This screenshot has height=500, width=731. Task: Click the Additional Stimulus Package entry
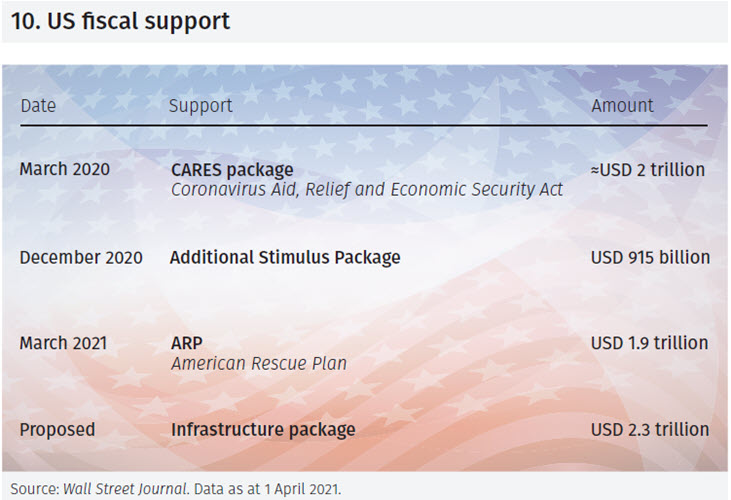tap(285, 257)
